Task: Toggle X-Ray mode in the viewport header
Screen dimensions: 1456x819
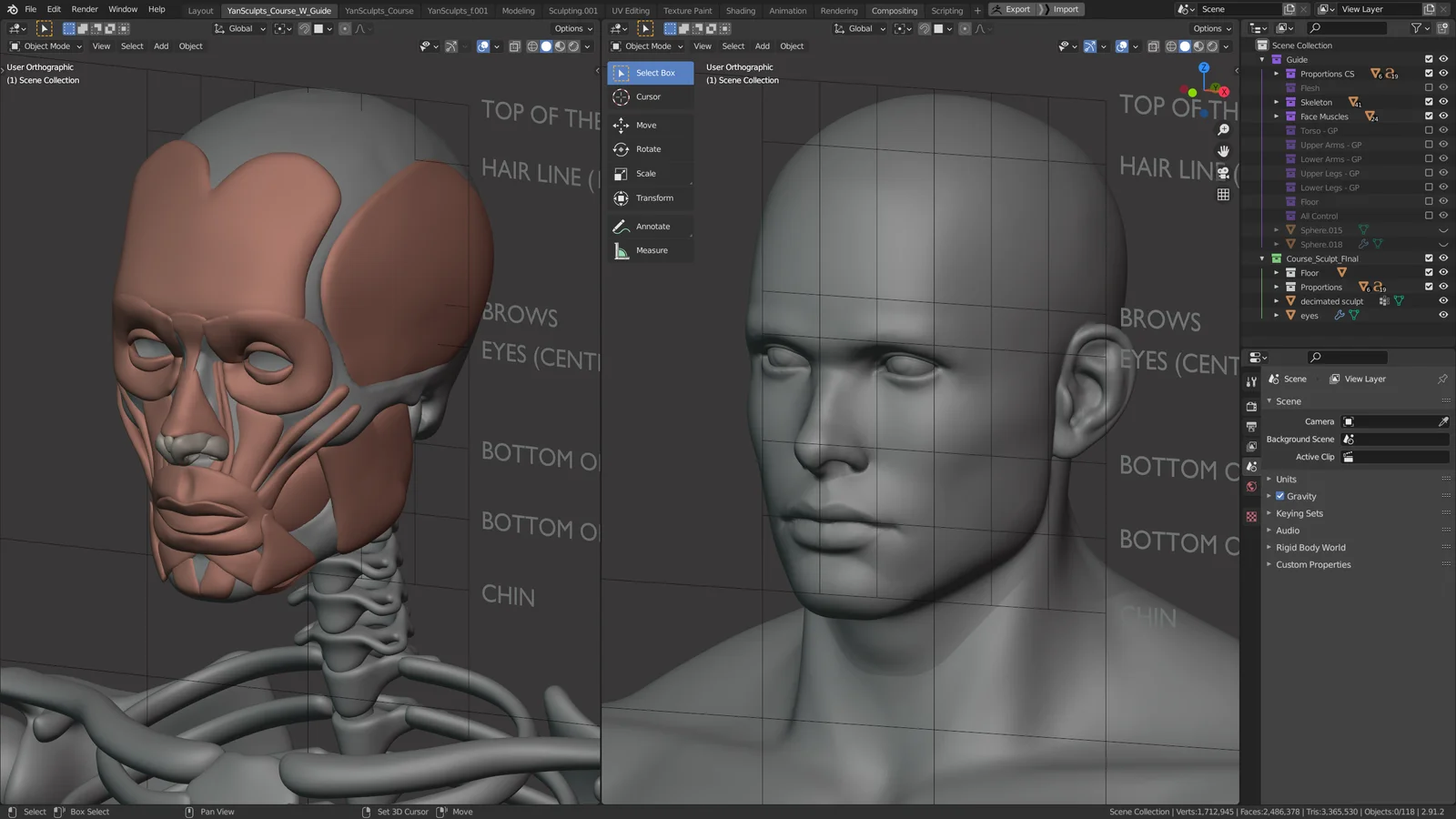Action: click(1154, 46)
